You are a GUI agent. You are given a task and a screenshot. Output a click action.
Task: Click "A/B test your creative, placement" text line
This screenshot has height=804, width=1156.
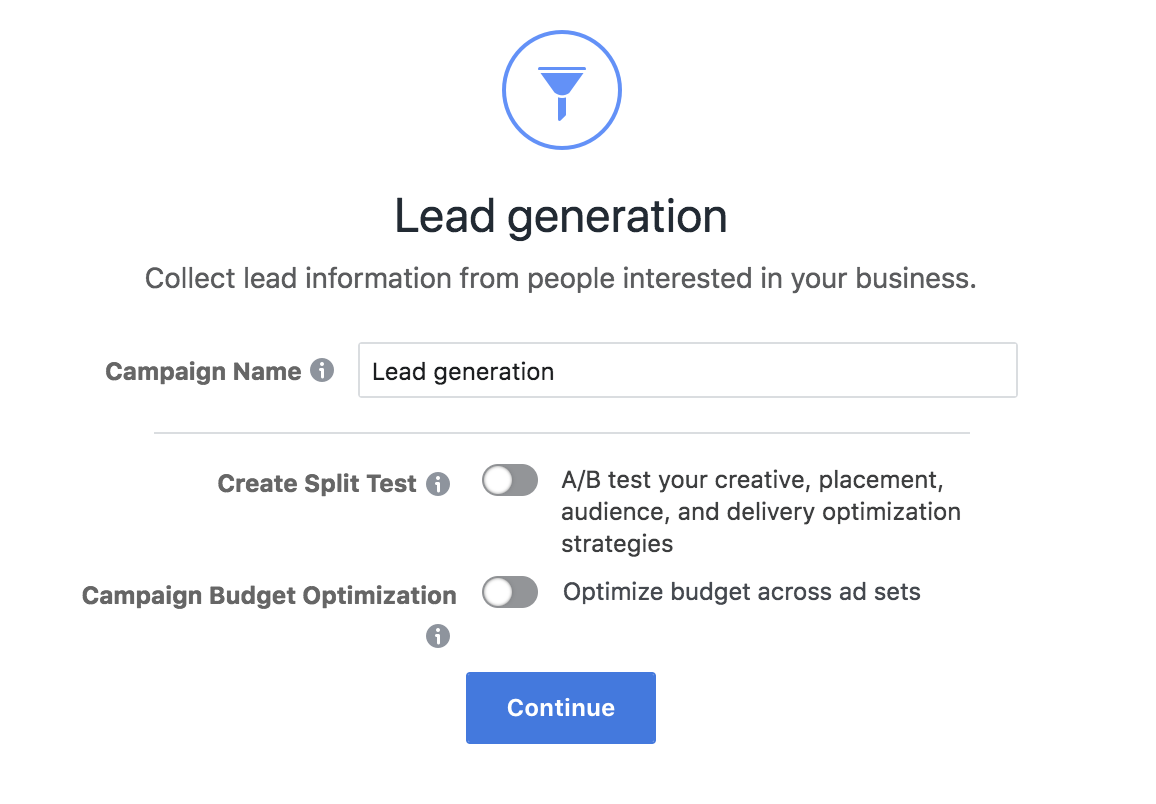(752, 480)
